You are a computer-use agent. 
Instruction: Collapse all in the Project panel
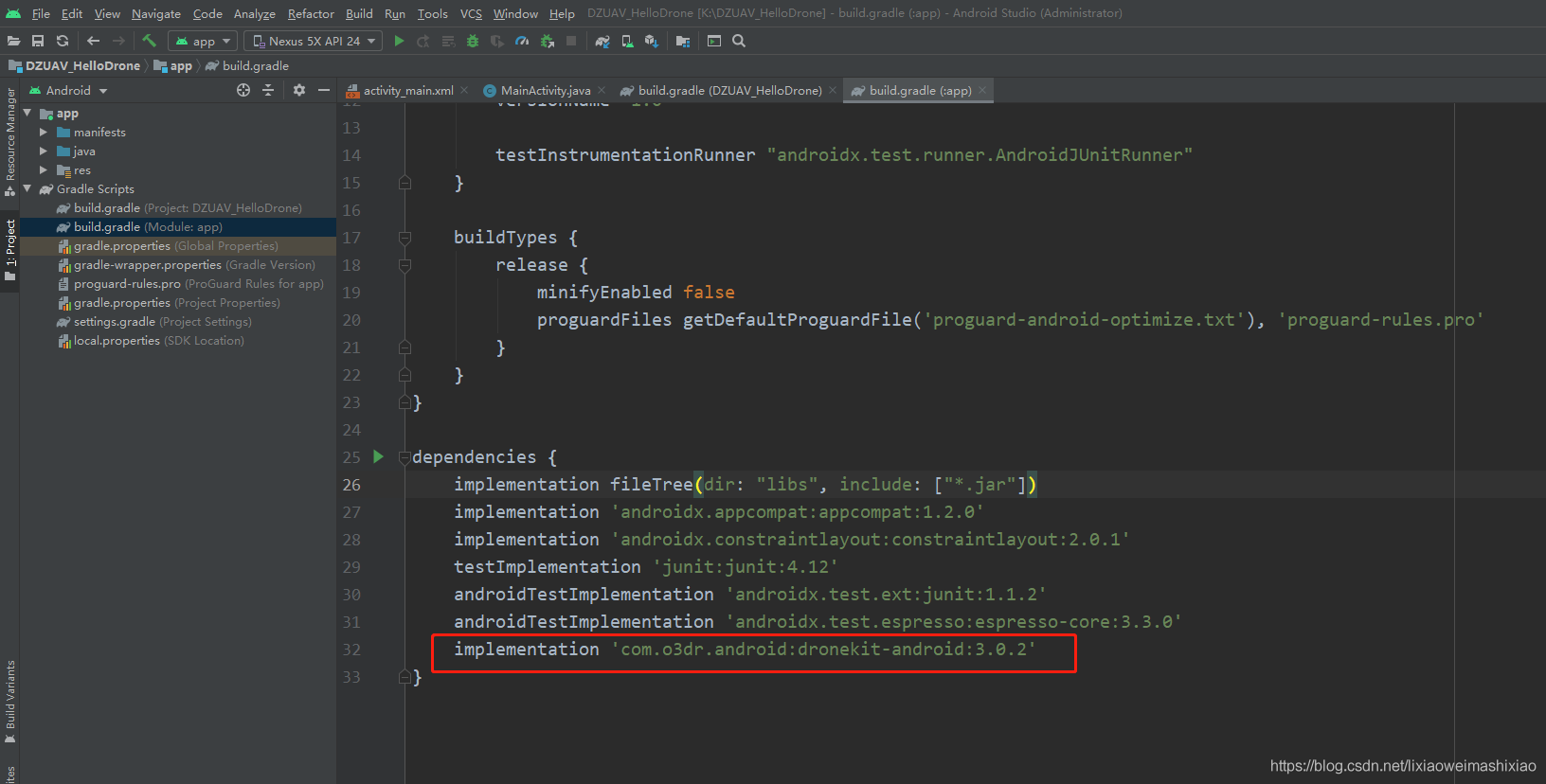268,90
